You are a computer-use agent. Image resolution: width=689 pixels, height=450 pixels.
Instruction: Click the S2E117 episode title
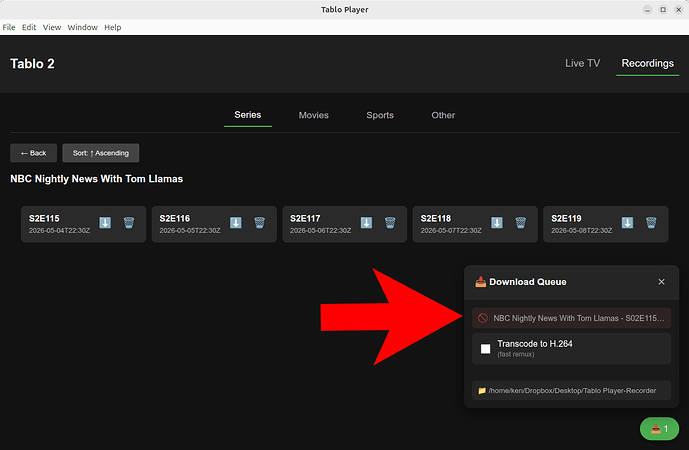point(305,218)
